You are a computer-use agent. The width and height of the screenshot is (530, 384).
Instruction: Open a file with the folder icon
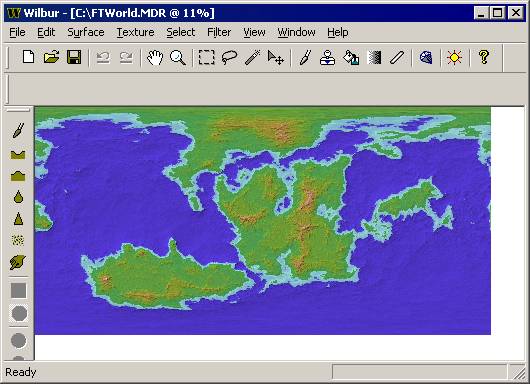pos(51,57)
